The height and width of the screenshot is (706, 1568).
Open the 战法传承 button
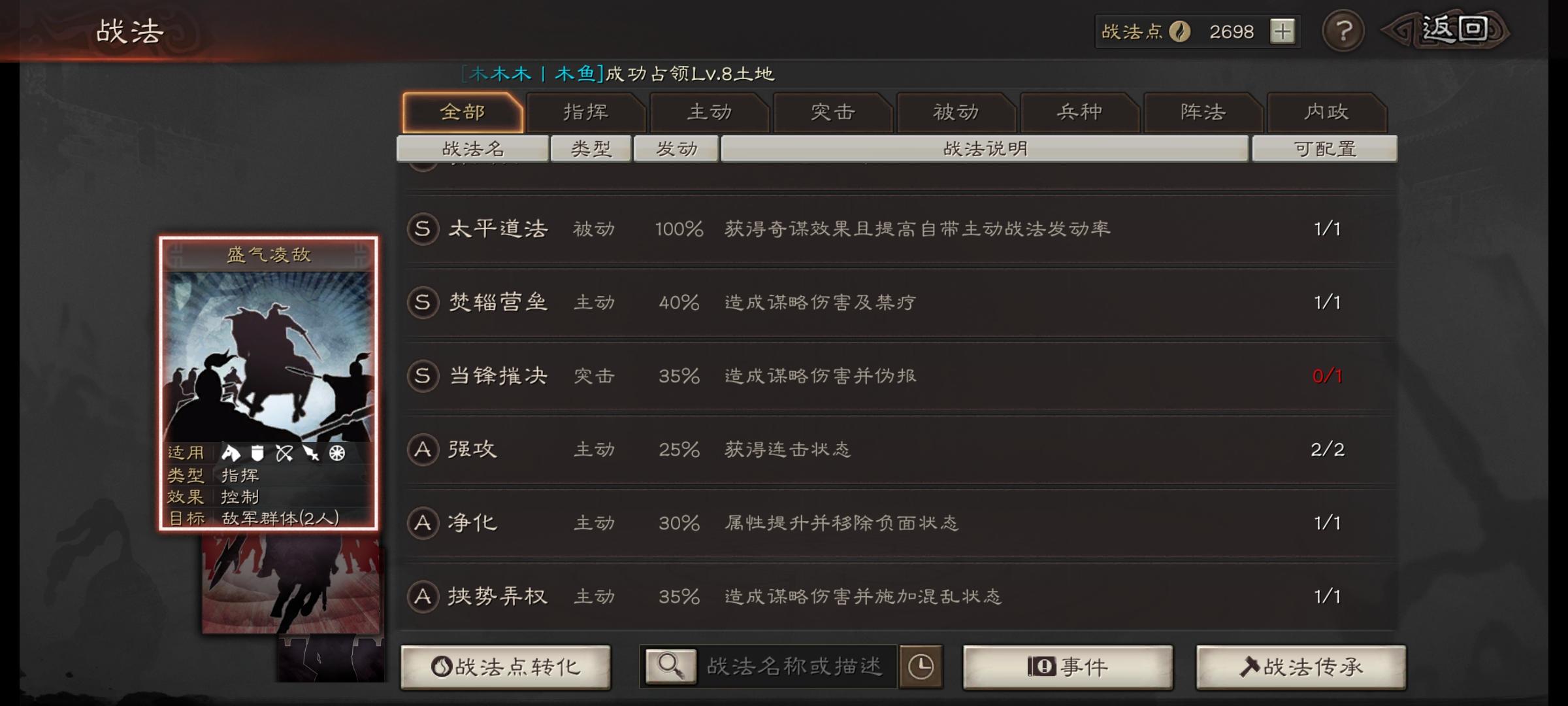[1301, 667]
